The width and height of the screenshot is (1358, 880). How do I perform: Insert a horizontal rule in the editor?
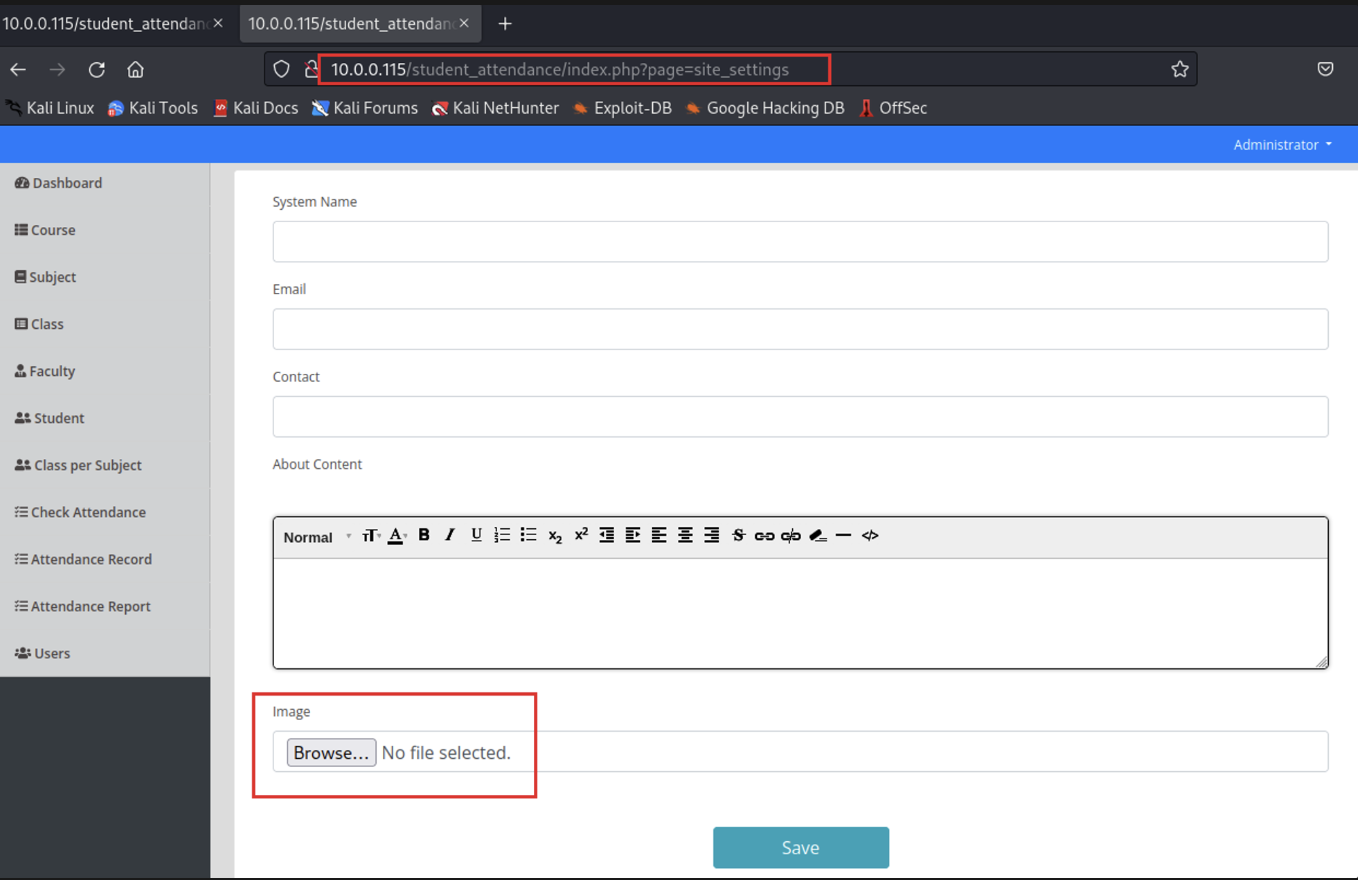click(843, 536)
